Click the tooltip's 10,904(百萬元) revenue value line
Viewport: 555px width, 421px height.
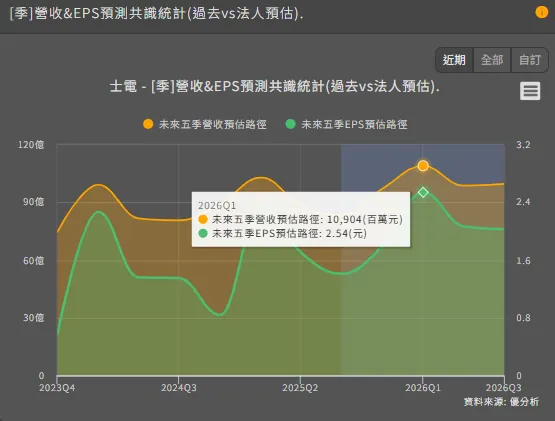pyautogui.click(x=301, y=220)
